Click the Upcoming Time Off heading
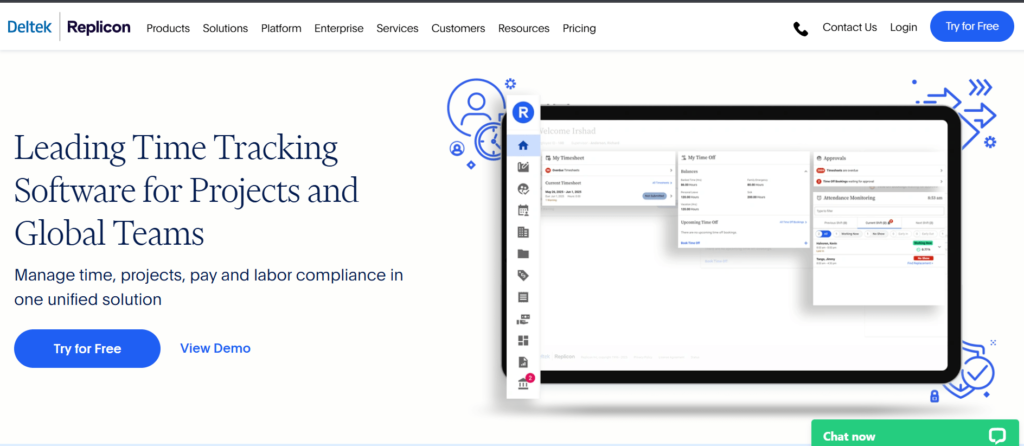 click(699, 222)
